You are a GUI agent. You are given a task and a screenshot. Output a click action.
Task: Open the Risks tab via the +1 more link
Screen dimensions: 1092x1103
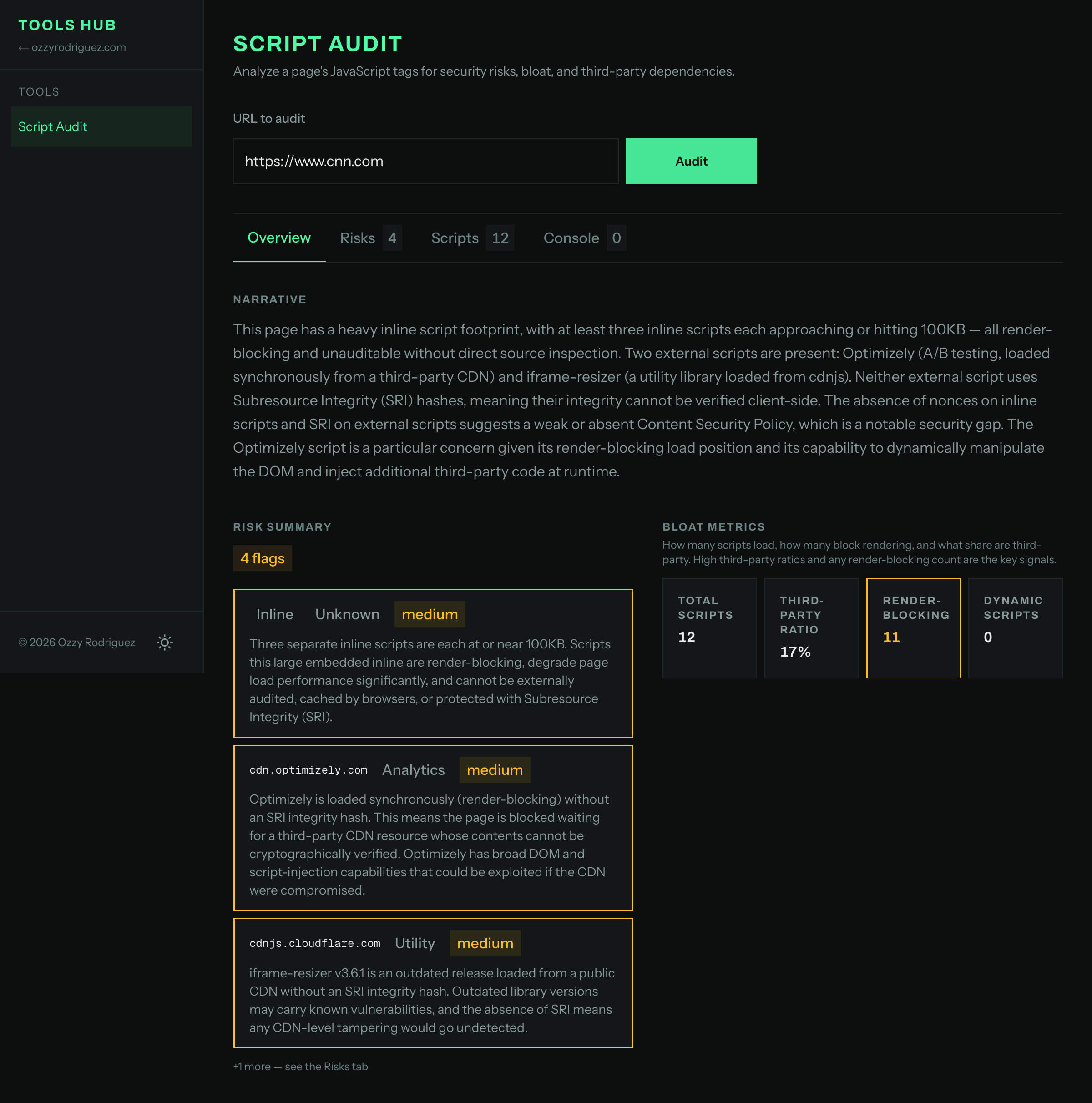(x=300, y=1067)
